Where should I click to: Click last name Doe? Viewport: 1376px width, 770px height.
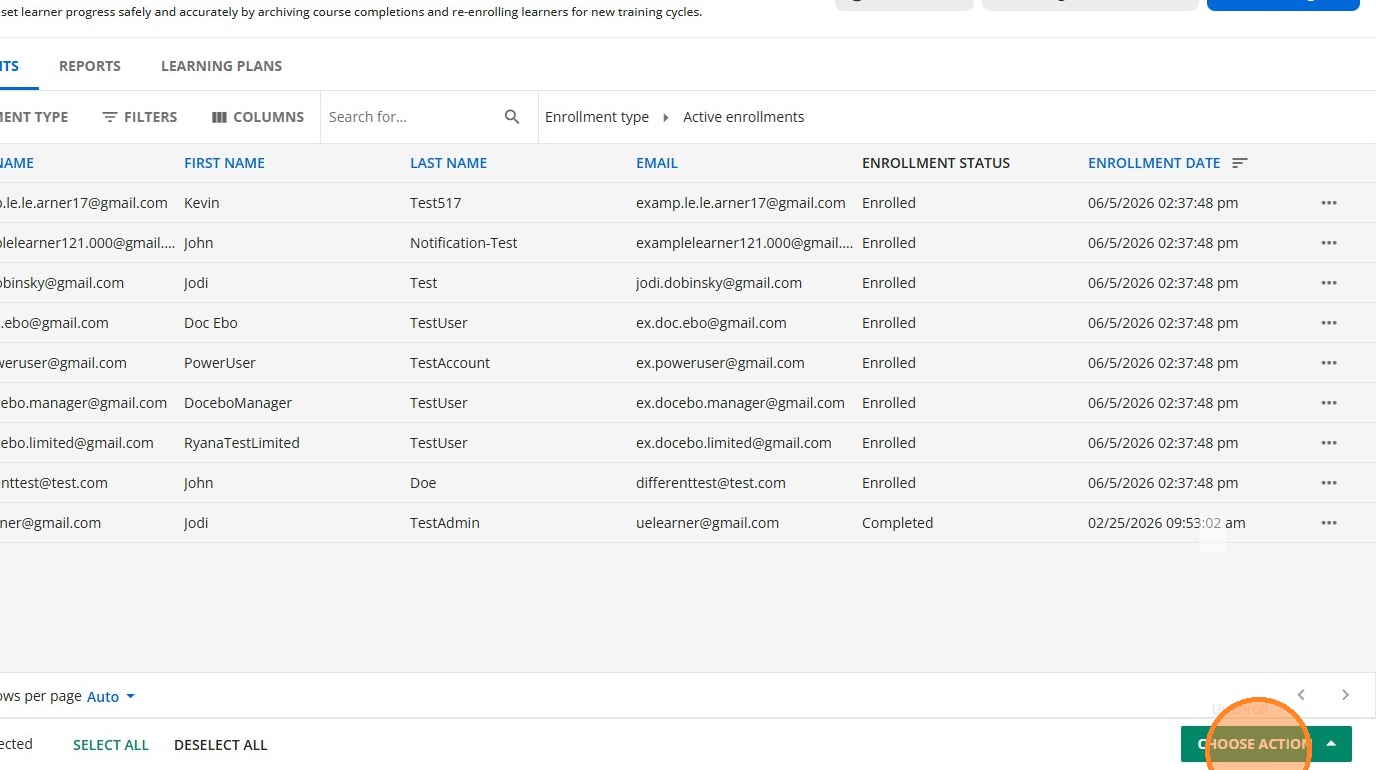tap(423, 483)
